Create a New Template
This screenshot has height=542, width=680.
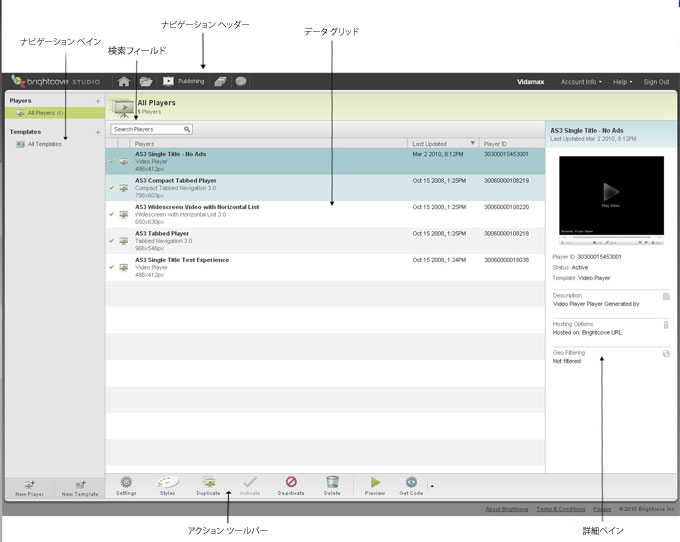(80, 488)
